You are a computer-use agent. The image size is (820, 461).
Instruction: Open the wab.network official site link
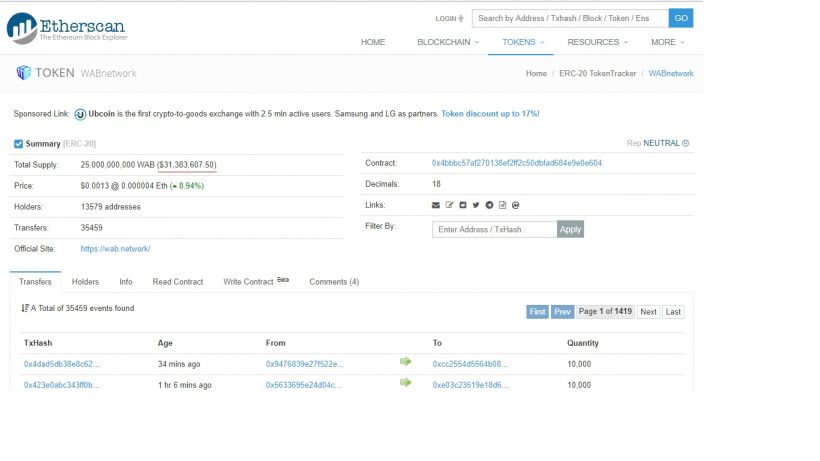(115, 248)
